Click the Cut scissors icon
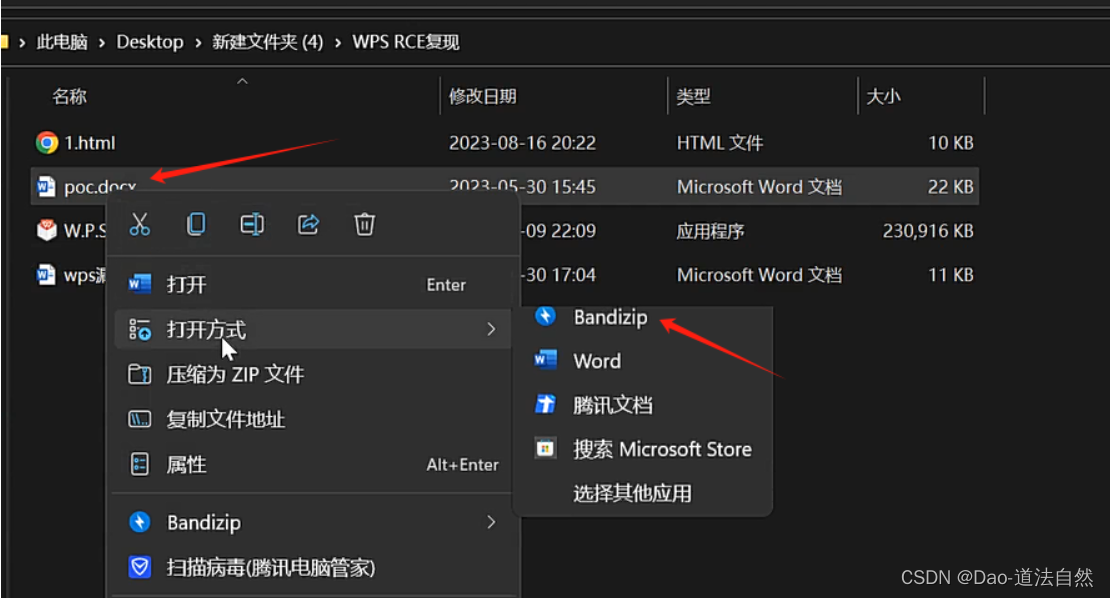Viewport: 1110px width, 598px height. point(139,224)
